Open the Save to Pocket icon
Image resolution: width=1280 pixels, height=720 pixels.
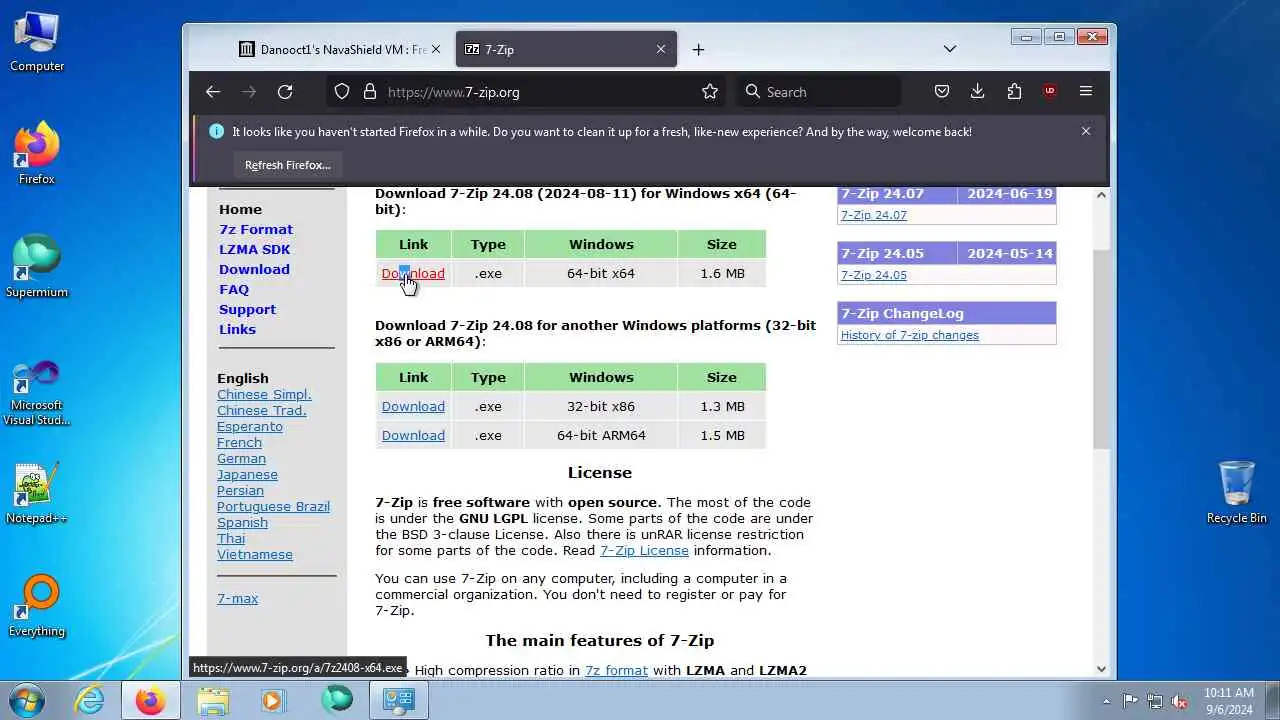pyautogui.click(x=942, y=92)
